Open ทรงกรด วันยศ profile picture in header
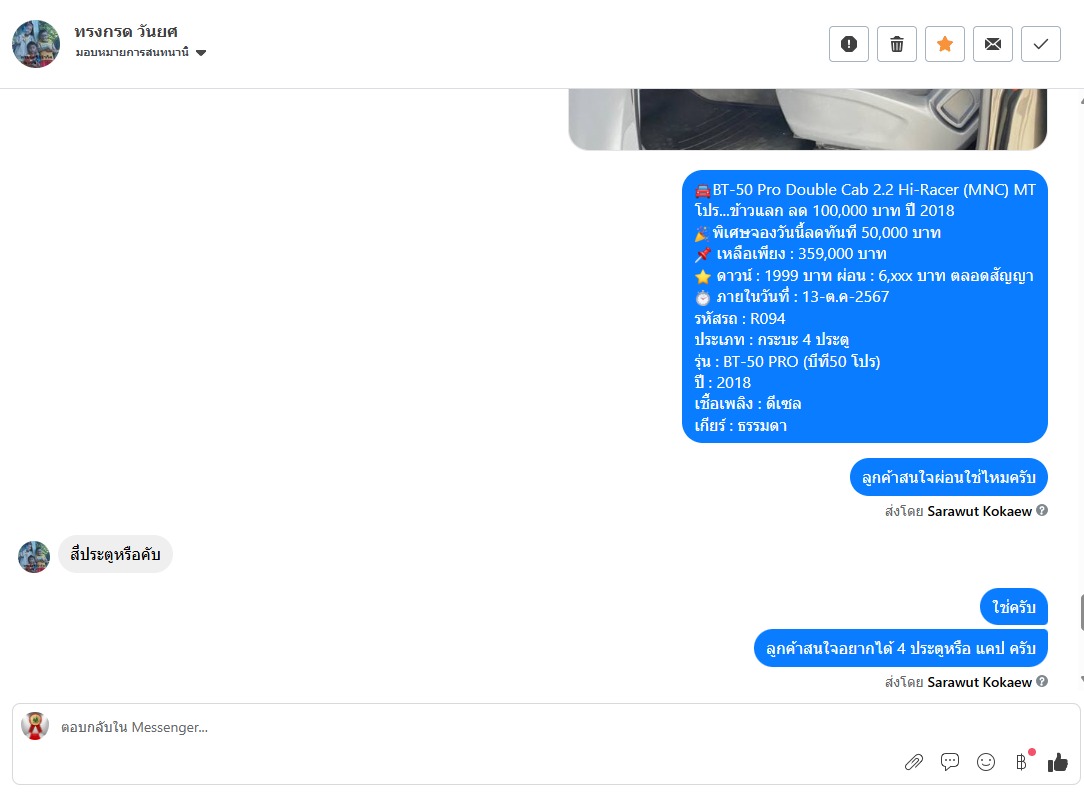 36,44
